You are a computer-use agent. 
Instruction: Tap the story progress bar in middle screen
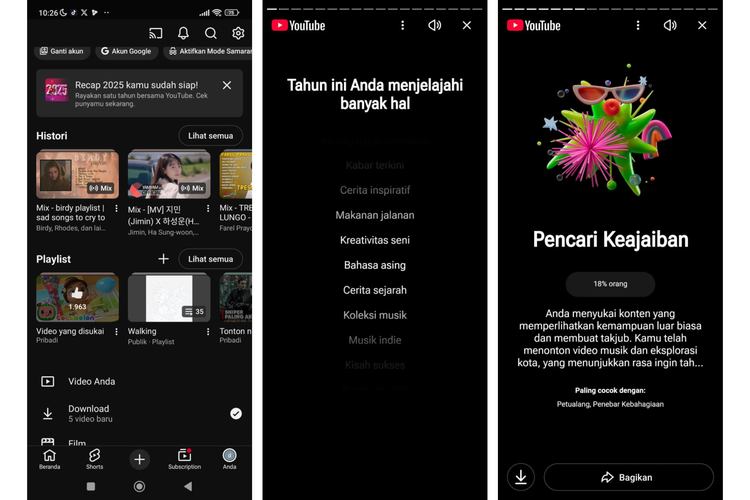(375, 9)
